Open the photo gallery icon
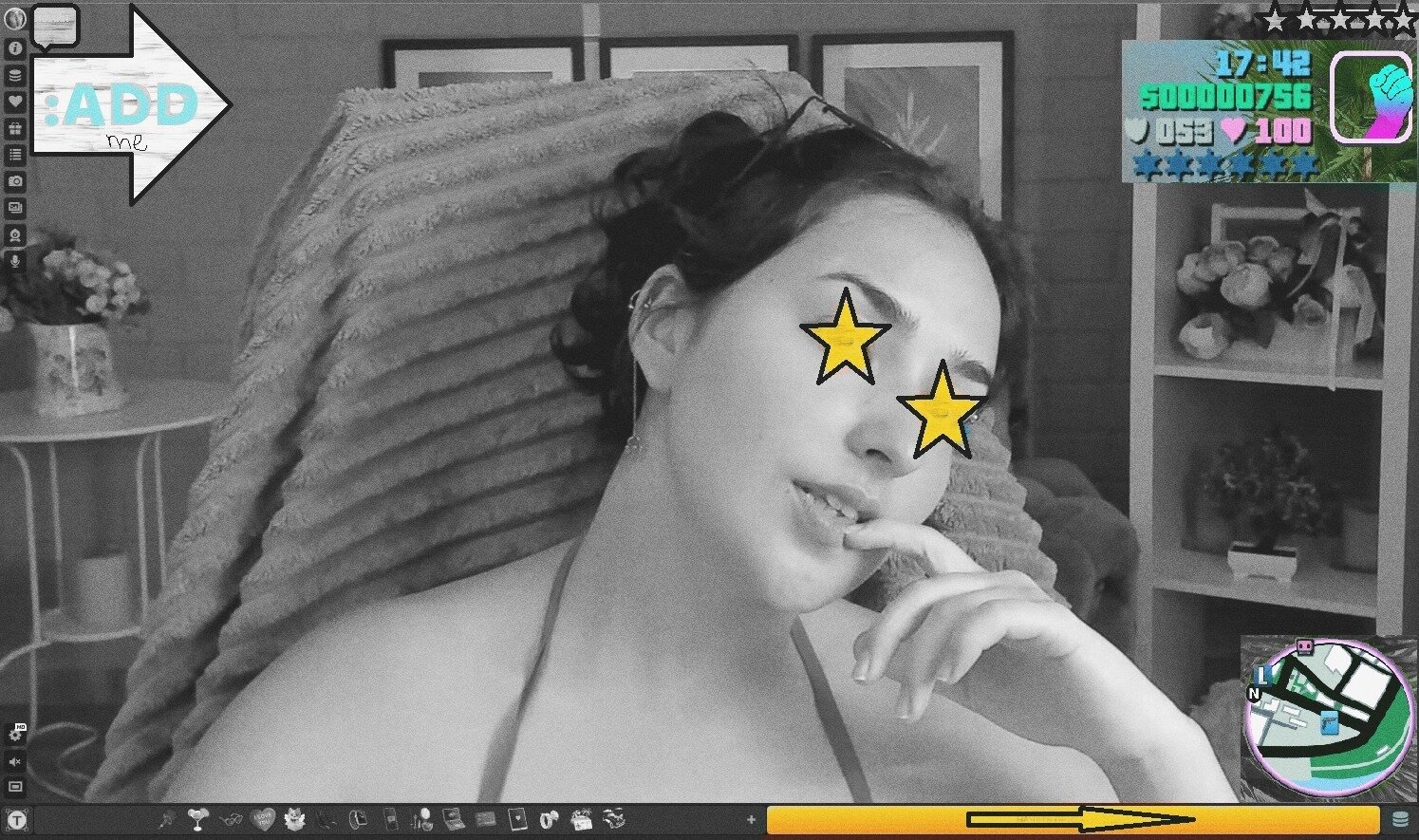This screenshot has width=1419, height=840. (x=15, y=207)
